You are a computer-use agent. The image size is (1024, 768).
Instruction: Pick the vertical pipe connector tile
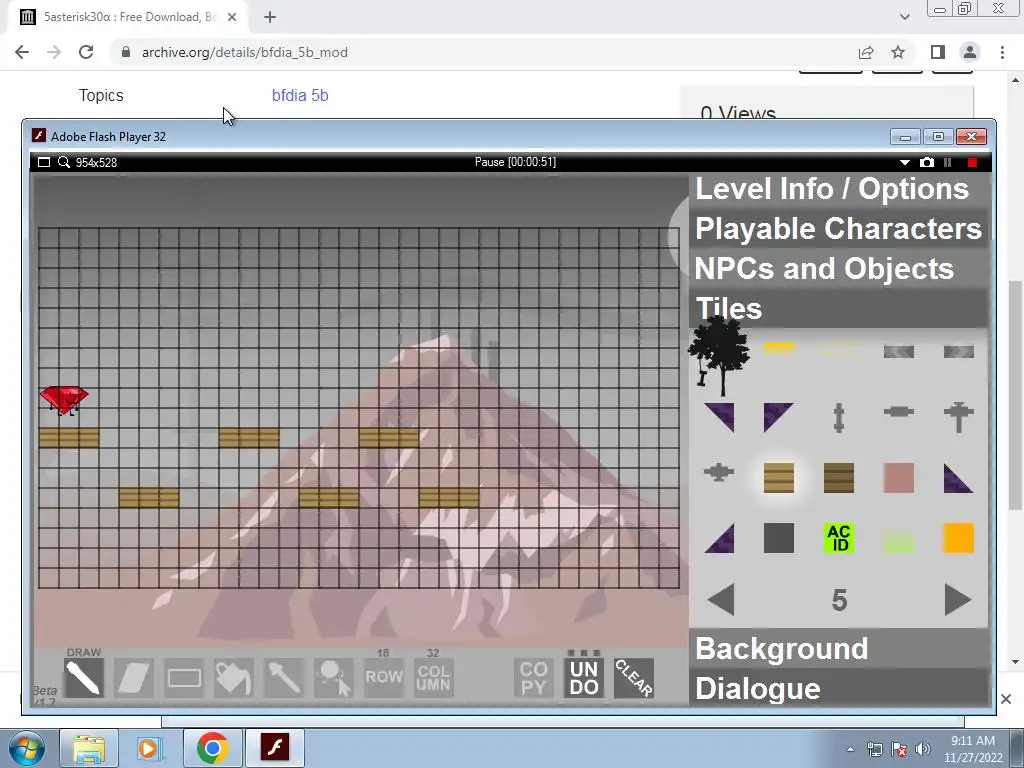tap(839, 418)
